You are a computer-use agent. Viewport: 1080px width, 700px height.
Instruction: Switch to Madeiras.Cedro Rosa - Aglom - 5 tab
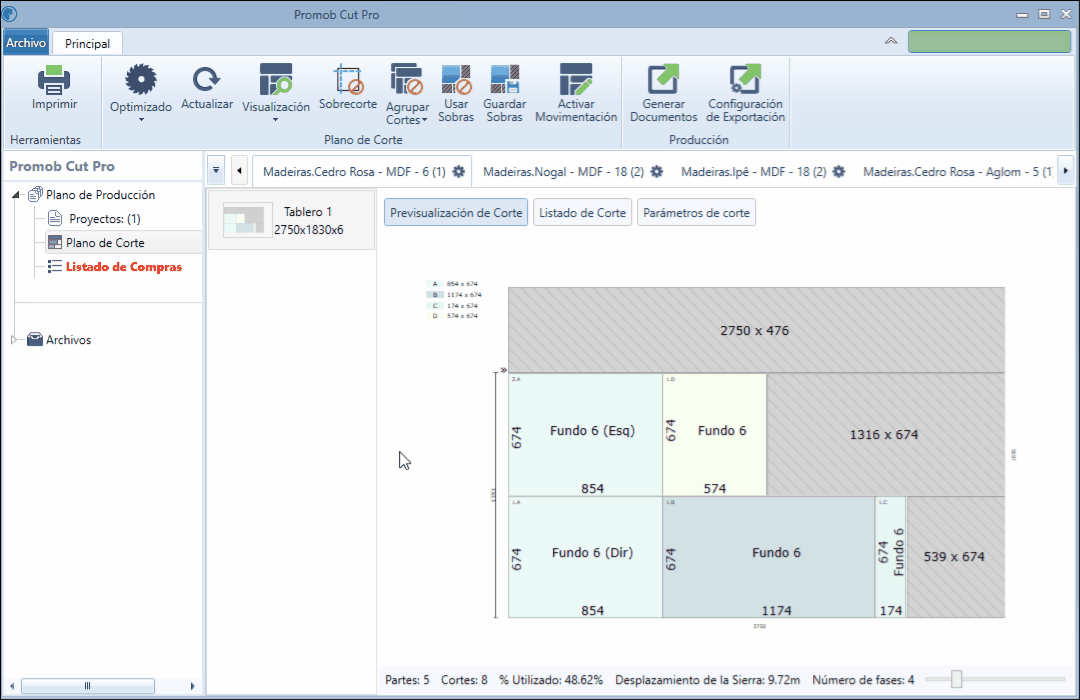tap(957, 172)
